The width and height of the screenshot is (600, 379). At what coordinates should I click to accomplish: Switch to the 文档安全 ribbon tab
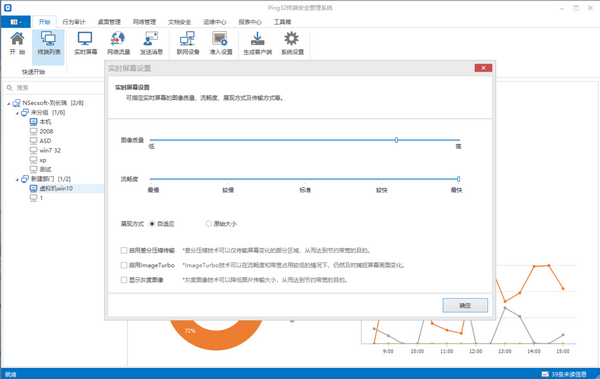tap(179, 22)
